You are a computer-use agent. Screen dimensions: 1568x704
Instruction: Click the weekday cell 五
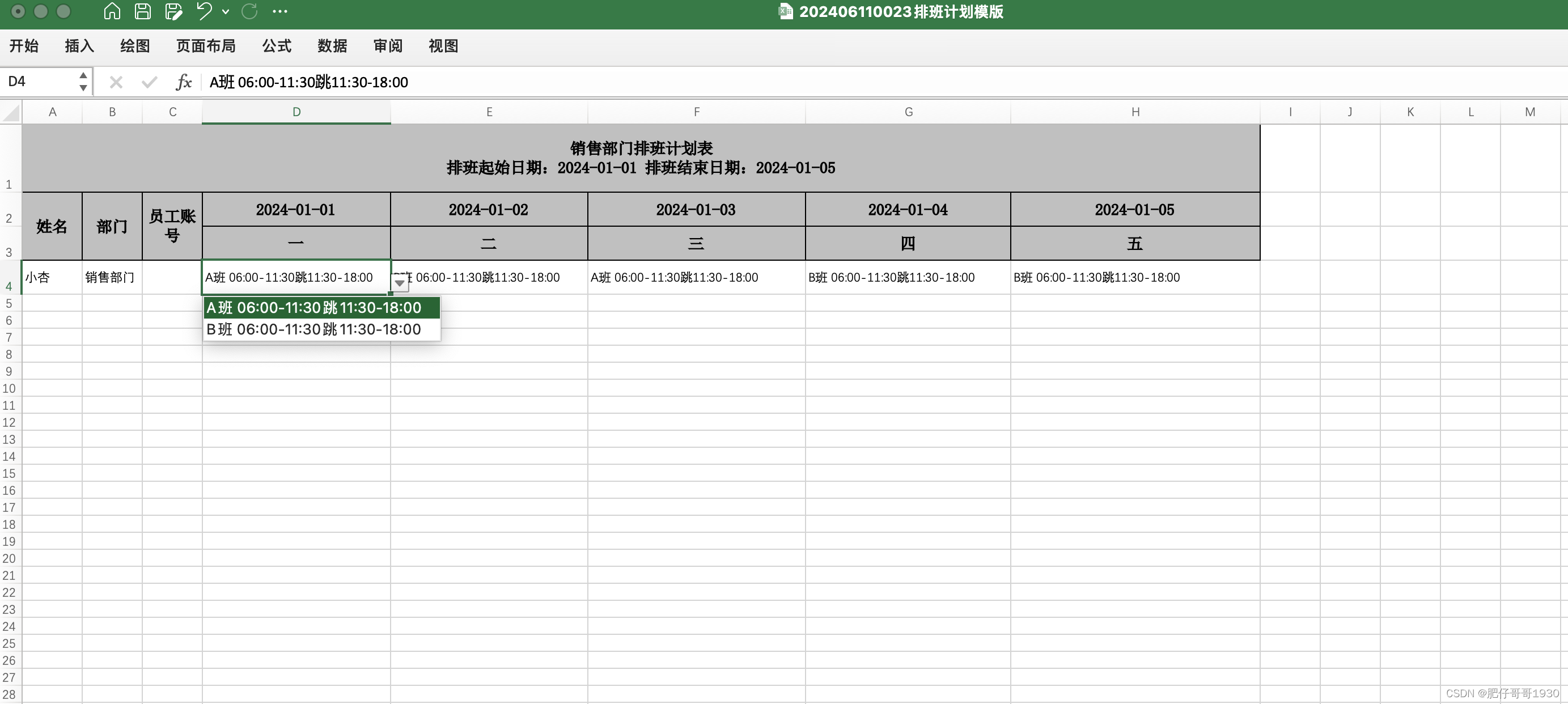[x=1135, y=243]
